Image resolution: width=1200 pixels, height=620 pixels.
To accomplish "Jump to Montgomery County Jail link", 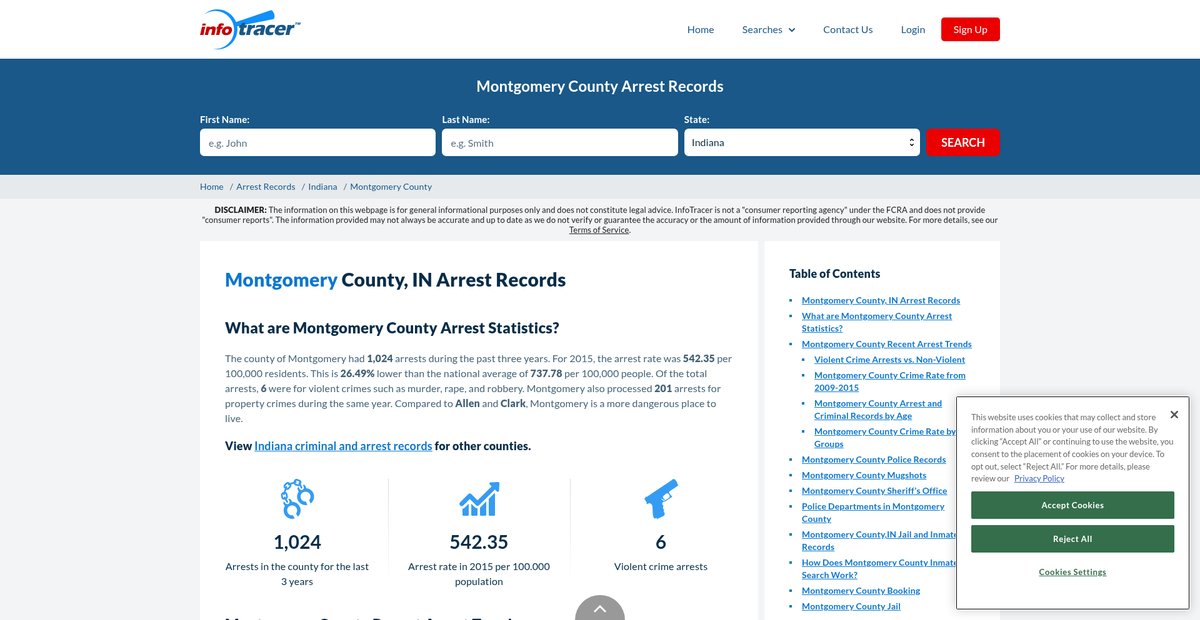I will [851, 606].
